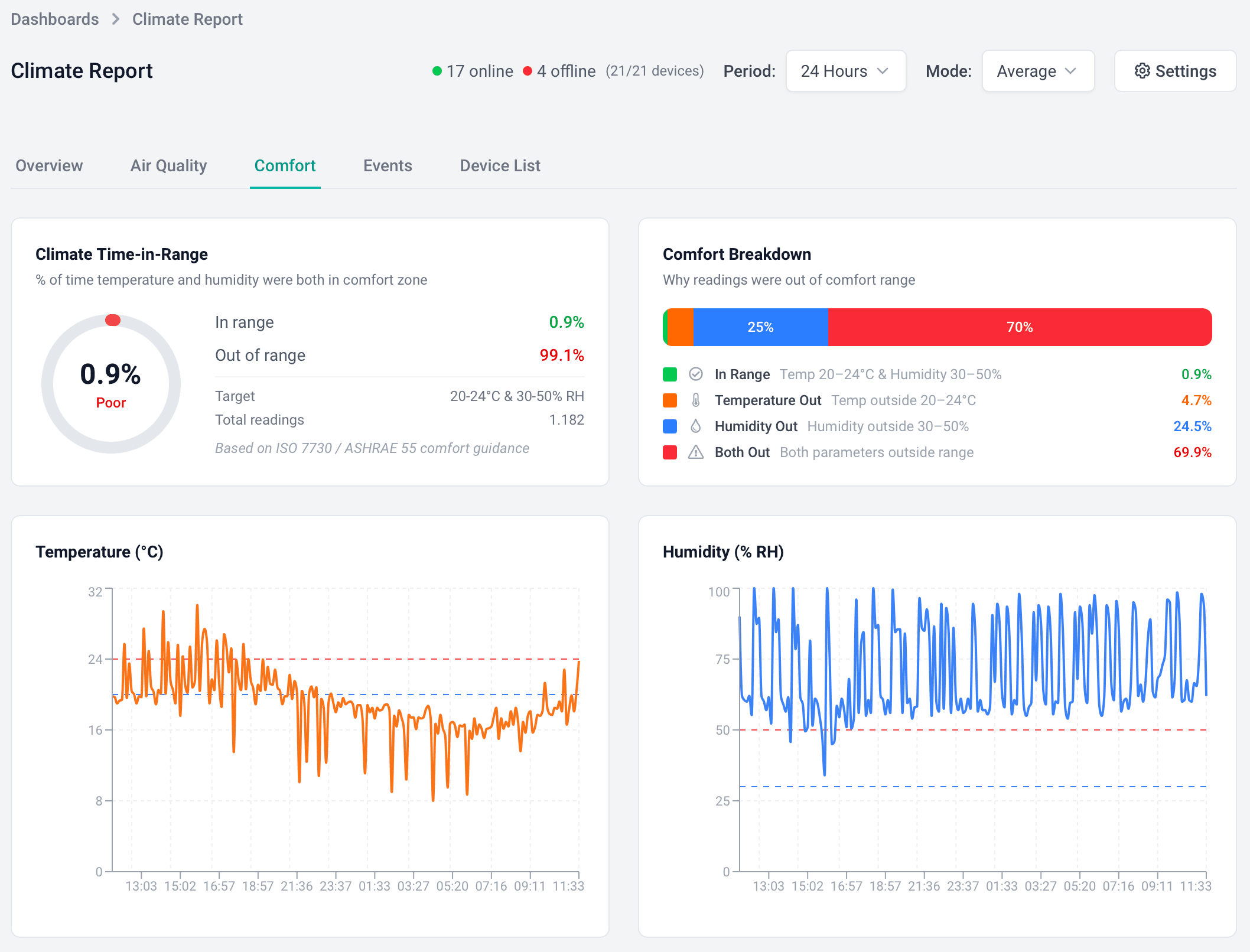The width and height of the screenshot is (1250, 952).
Task: Click the red offline status dot
Action: [x=528, y=71]
